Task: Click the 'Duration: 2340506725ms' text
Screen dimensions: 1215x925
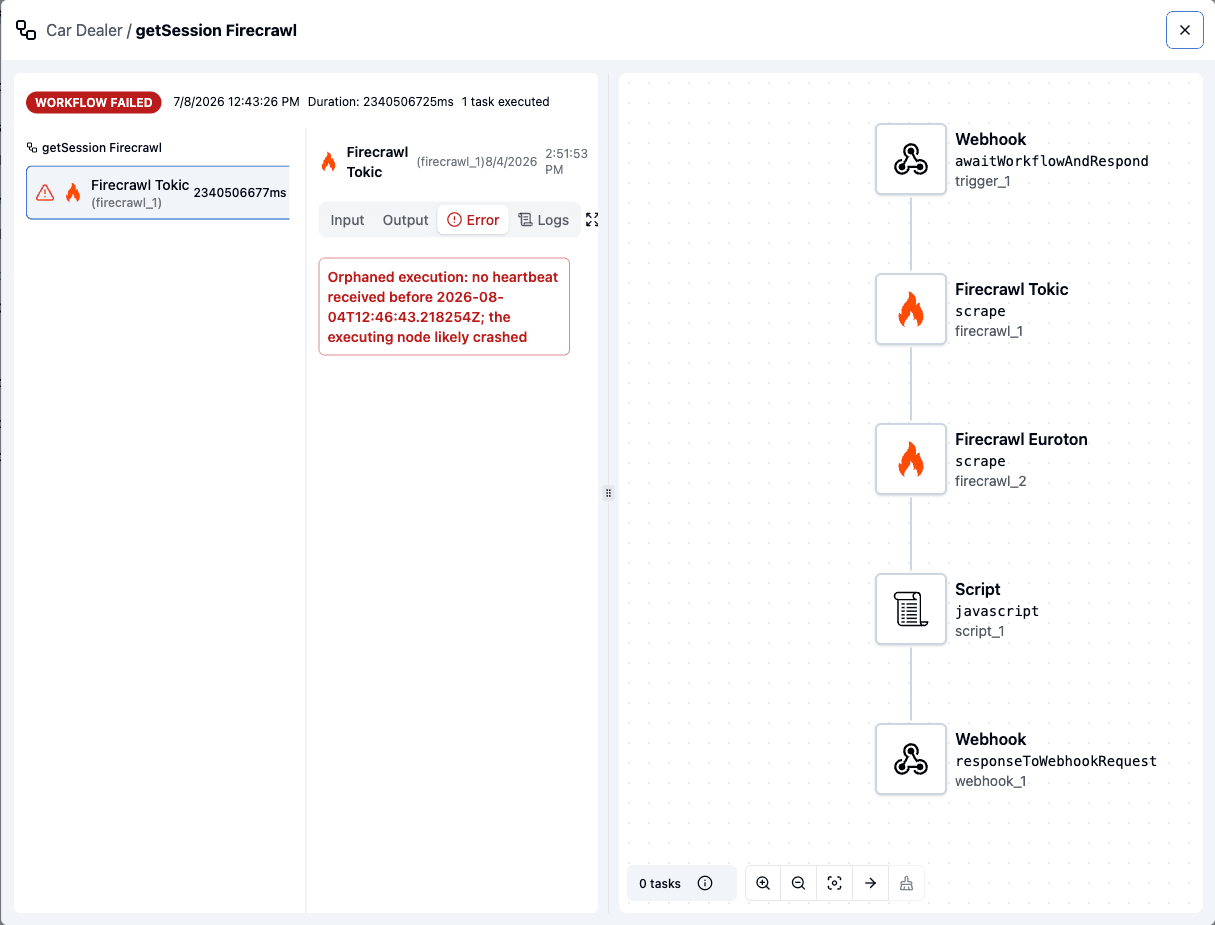Action: coord(381,102)
